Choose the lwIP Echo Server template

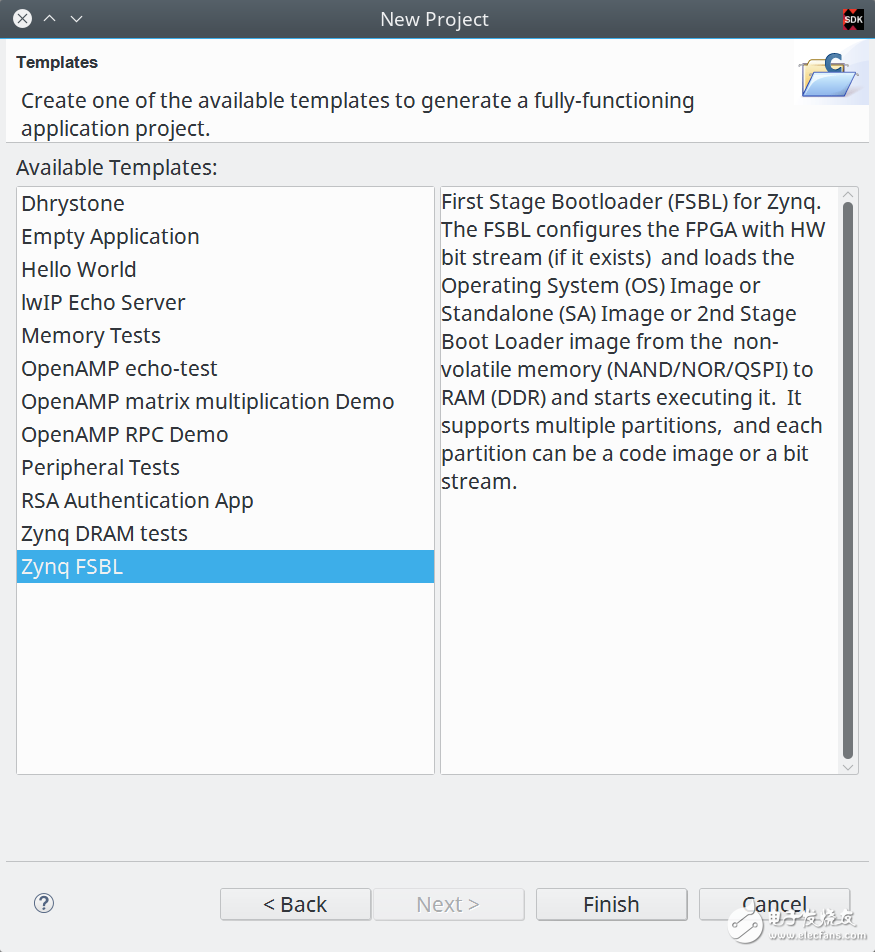click(103, 302)
